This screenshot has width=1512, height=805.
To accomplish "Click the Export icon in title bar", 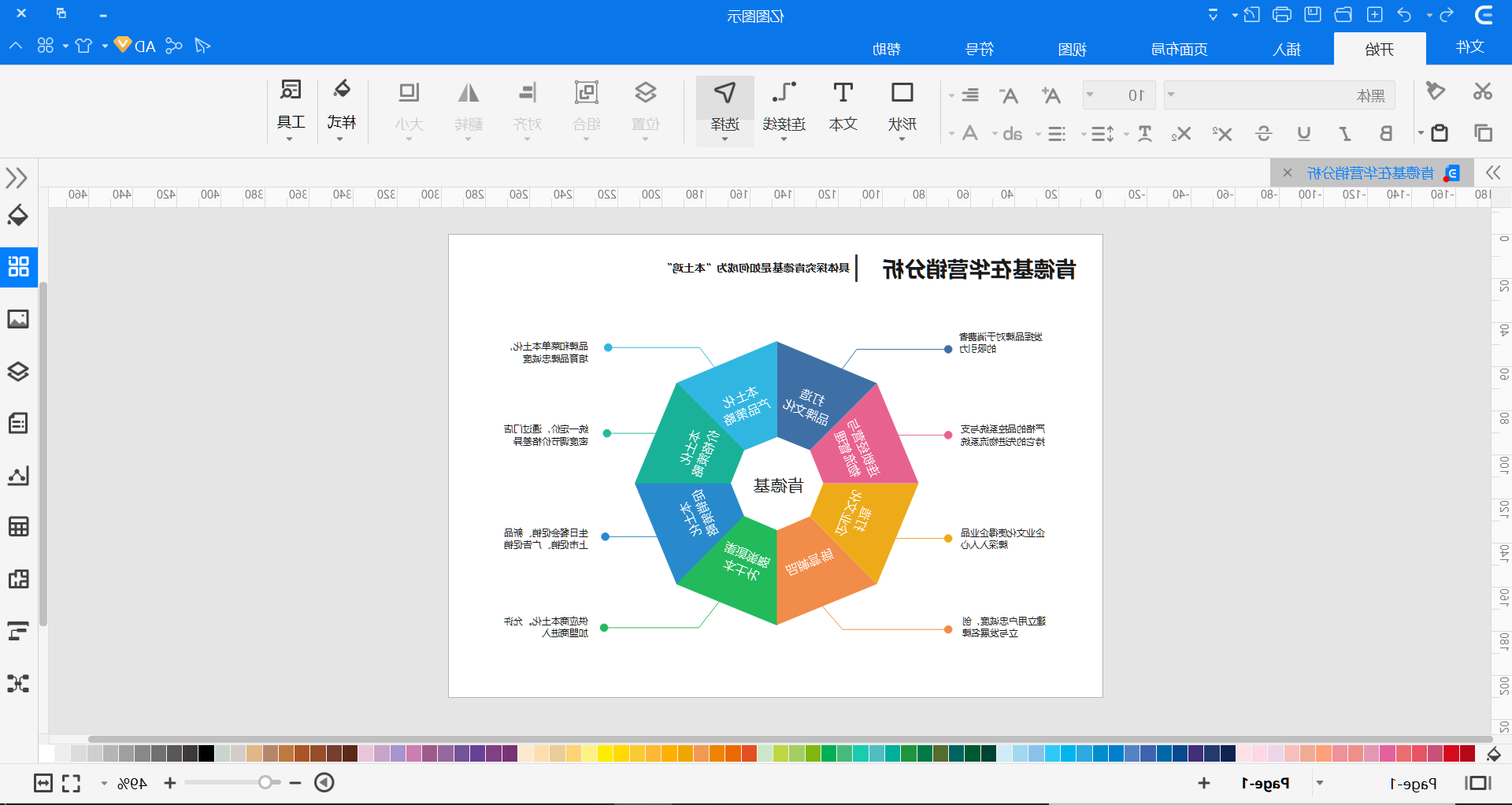I will click(1251, 15).
